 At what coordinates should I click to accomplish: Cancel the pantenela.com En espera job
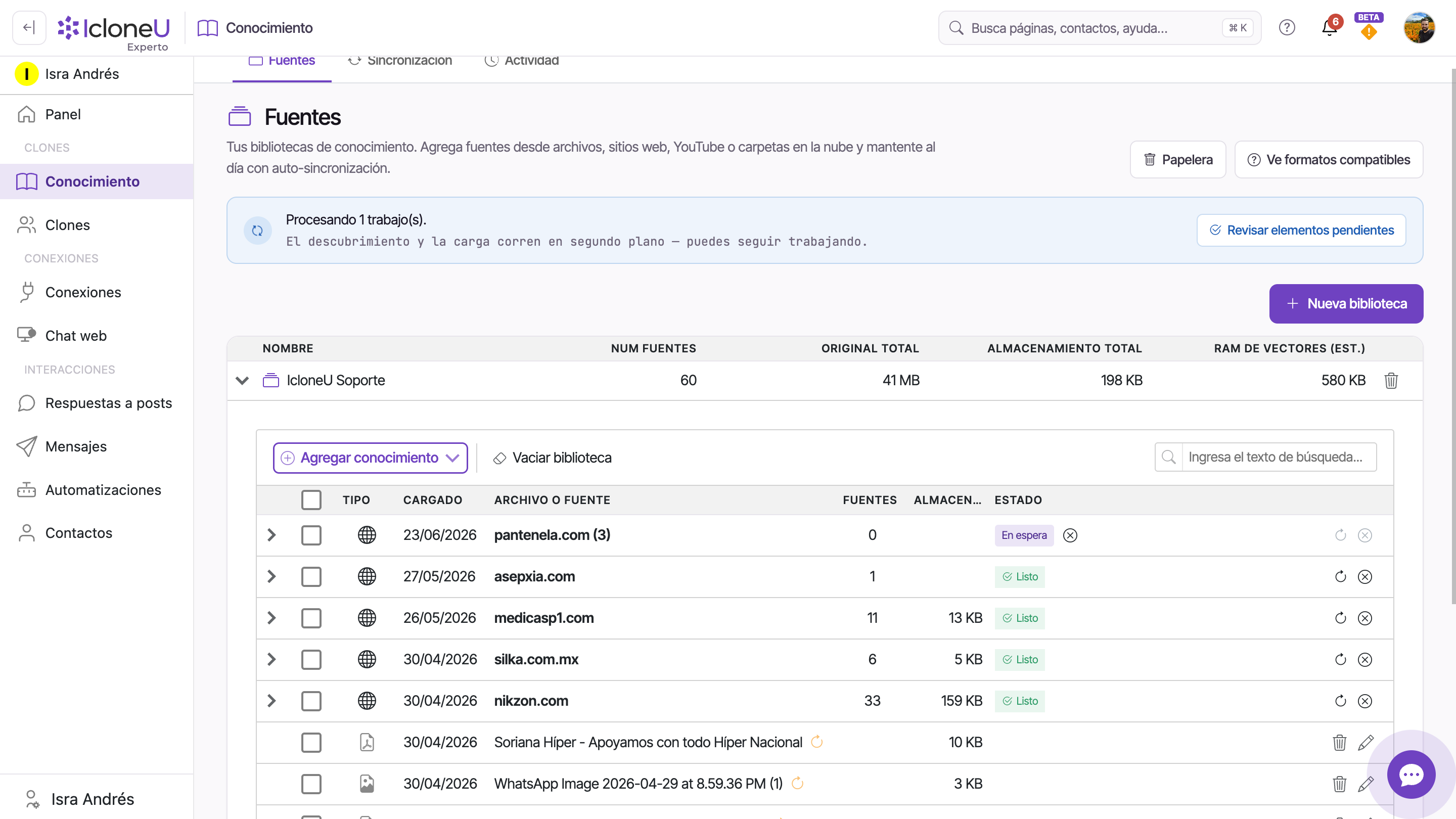coord(1070,535)
